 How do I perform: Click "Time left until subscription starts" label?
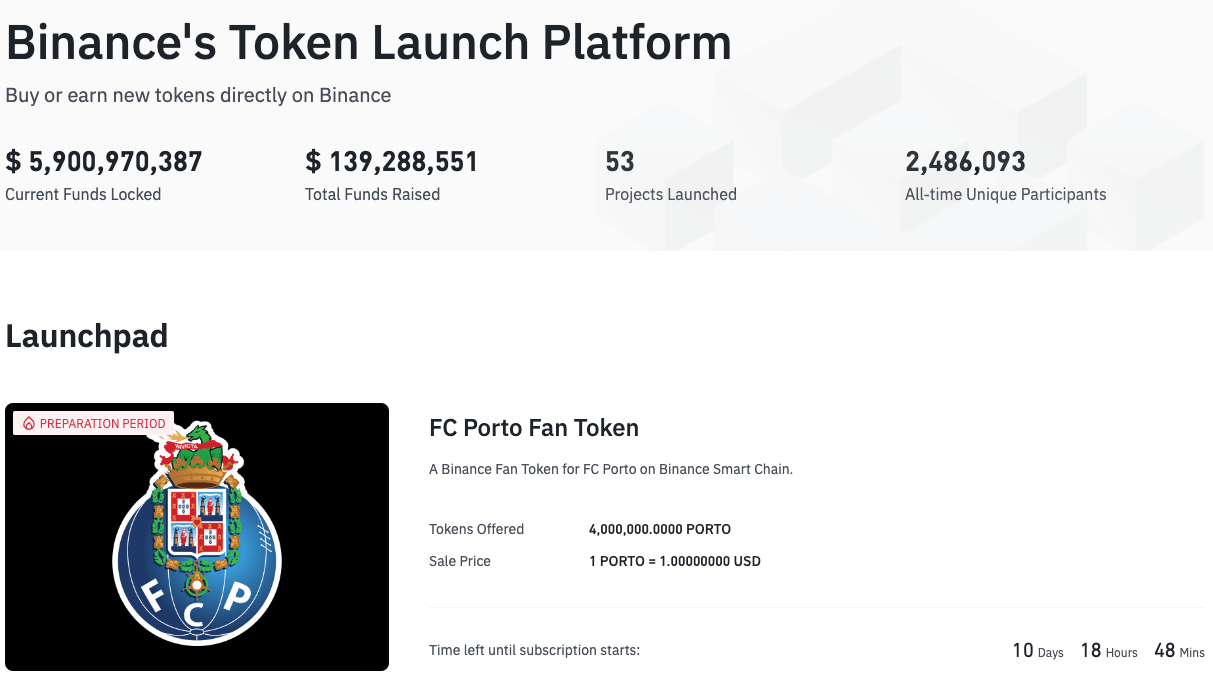click(534, 651)
